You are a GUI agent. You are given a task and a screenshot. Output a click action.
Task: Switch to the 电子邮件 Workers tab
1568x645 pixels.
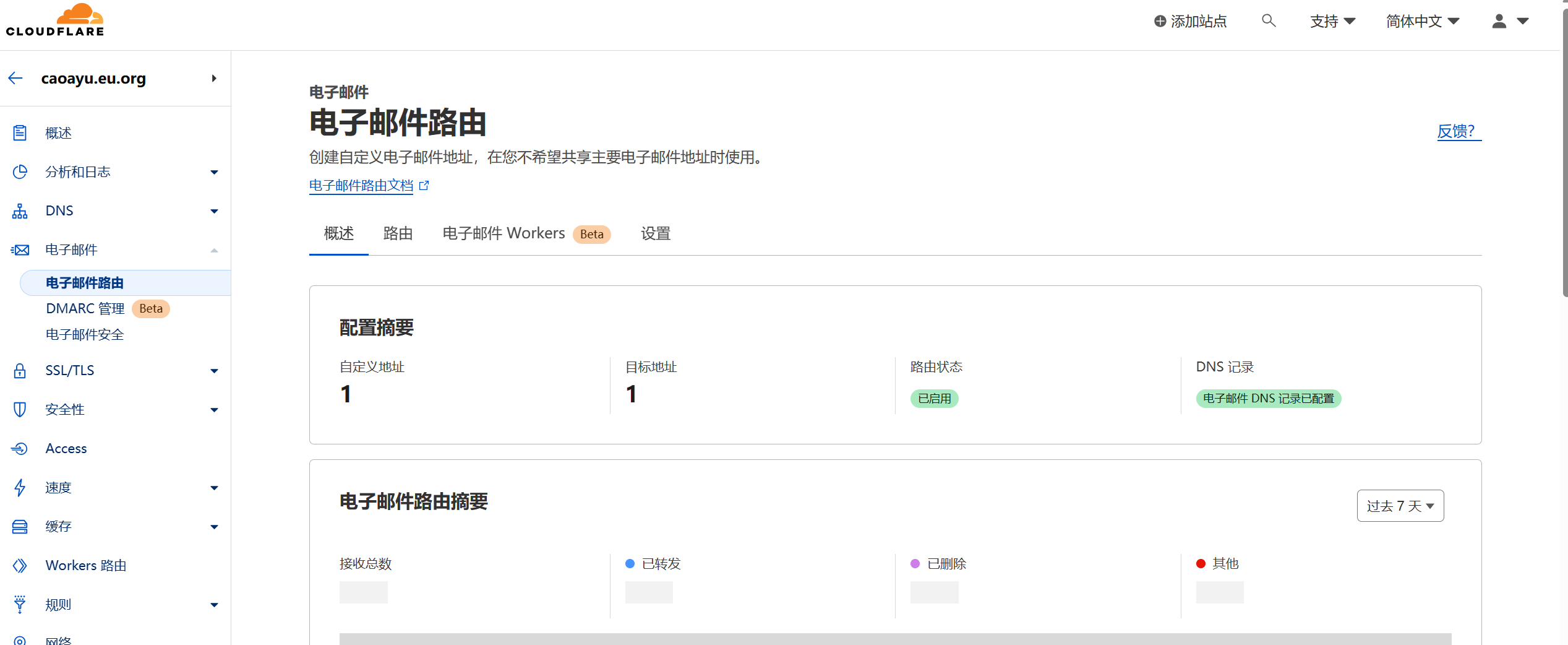tap(526, 233)
